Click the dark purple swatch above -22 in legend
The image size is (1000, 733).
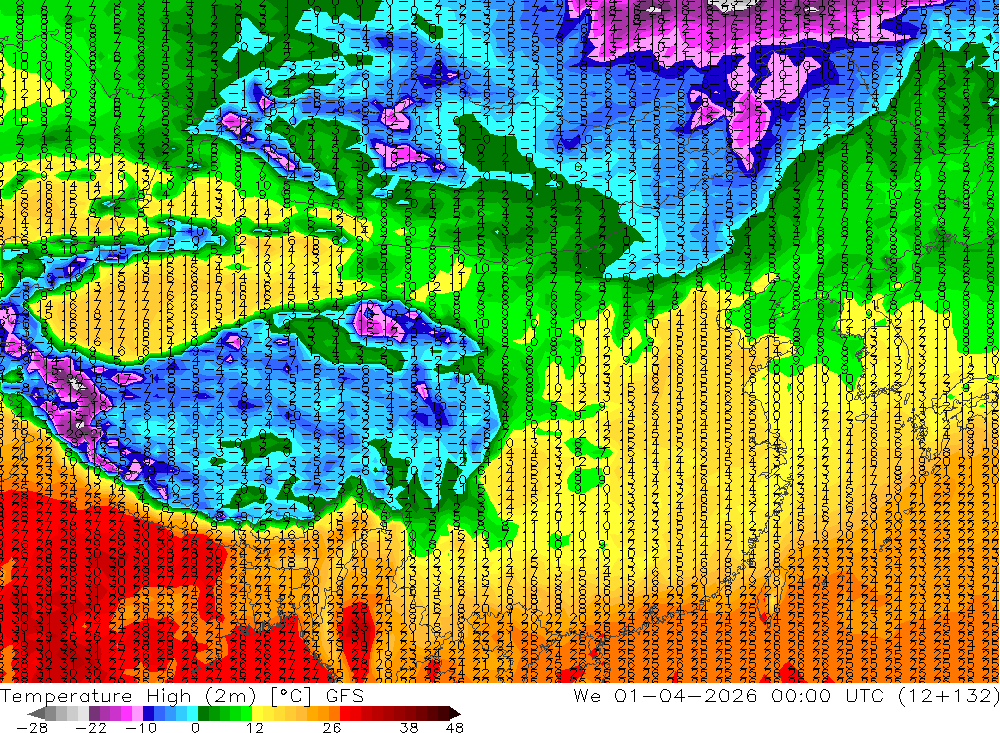(94, 713)
